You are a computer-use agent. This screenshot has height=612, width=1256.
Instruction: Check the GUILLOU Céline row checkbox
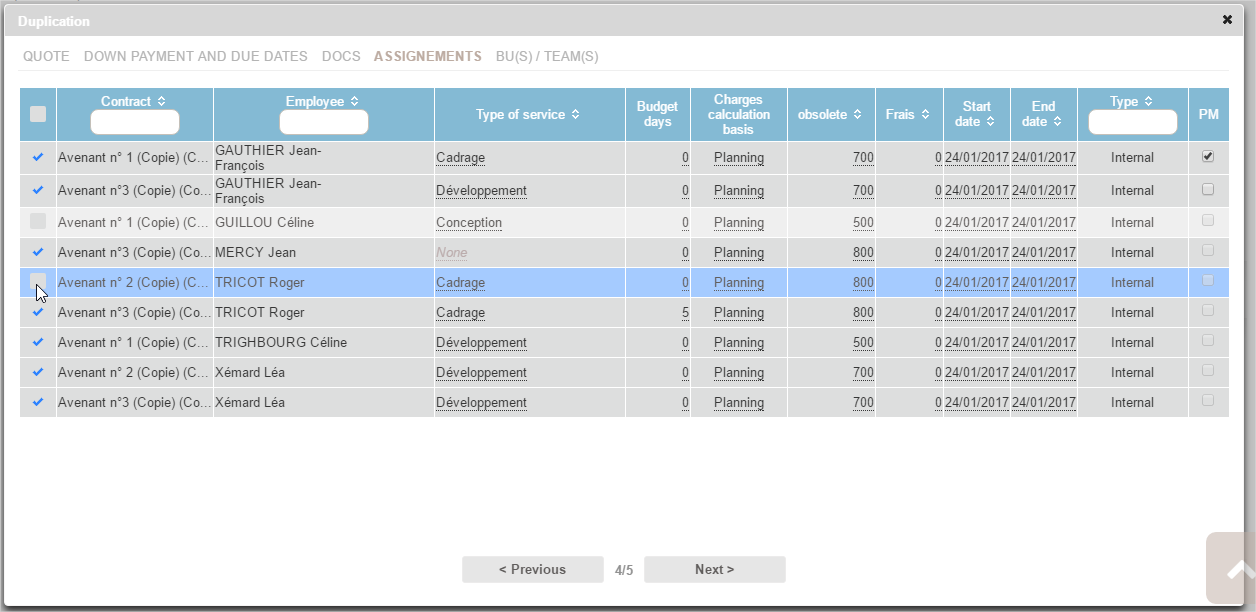(38, 221)
